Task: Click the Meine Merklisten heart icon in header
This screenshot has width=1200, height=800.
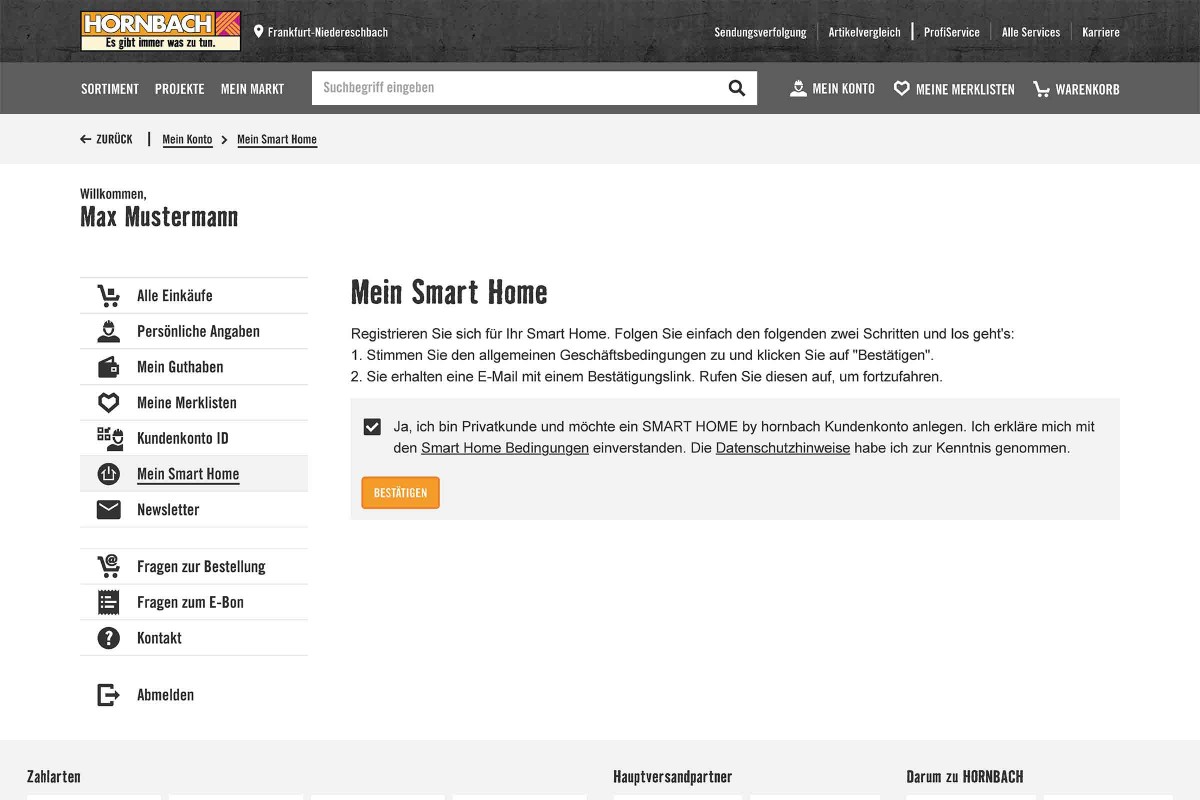Action: pos(902,88)
